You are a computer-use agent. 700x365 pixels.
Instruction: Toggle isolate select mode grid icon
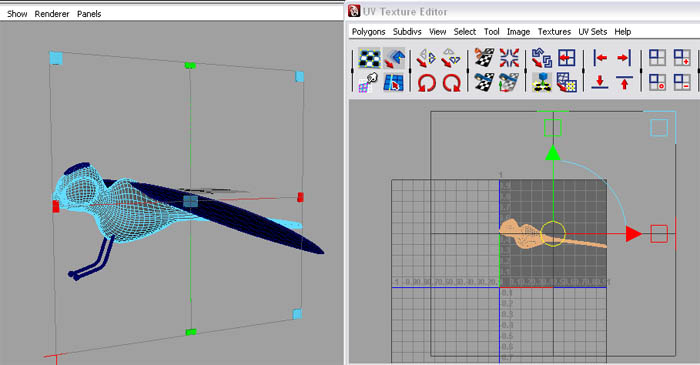pos(657,58)
